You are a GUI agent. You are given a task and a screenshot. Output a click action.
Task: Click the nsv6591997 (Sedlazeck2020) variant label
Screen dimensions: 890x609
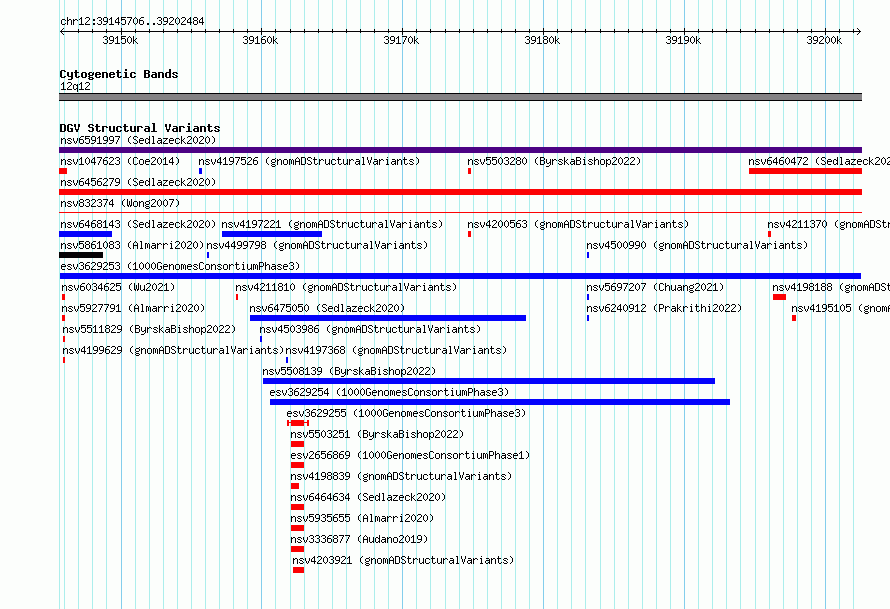point(138,140)
